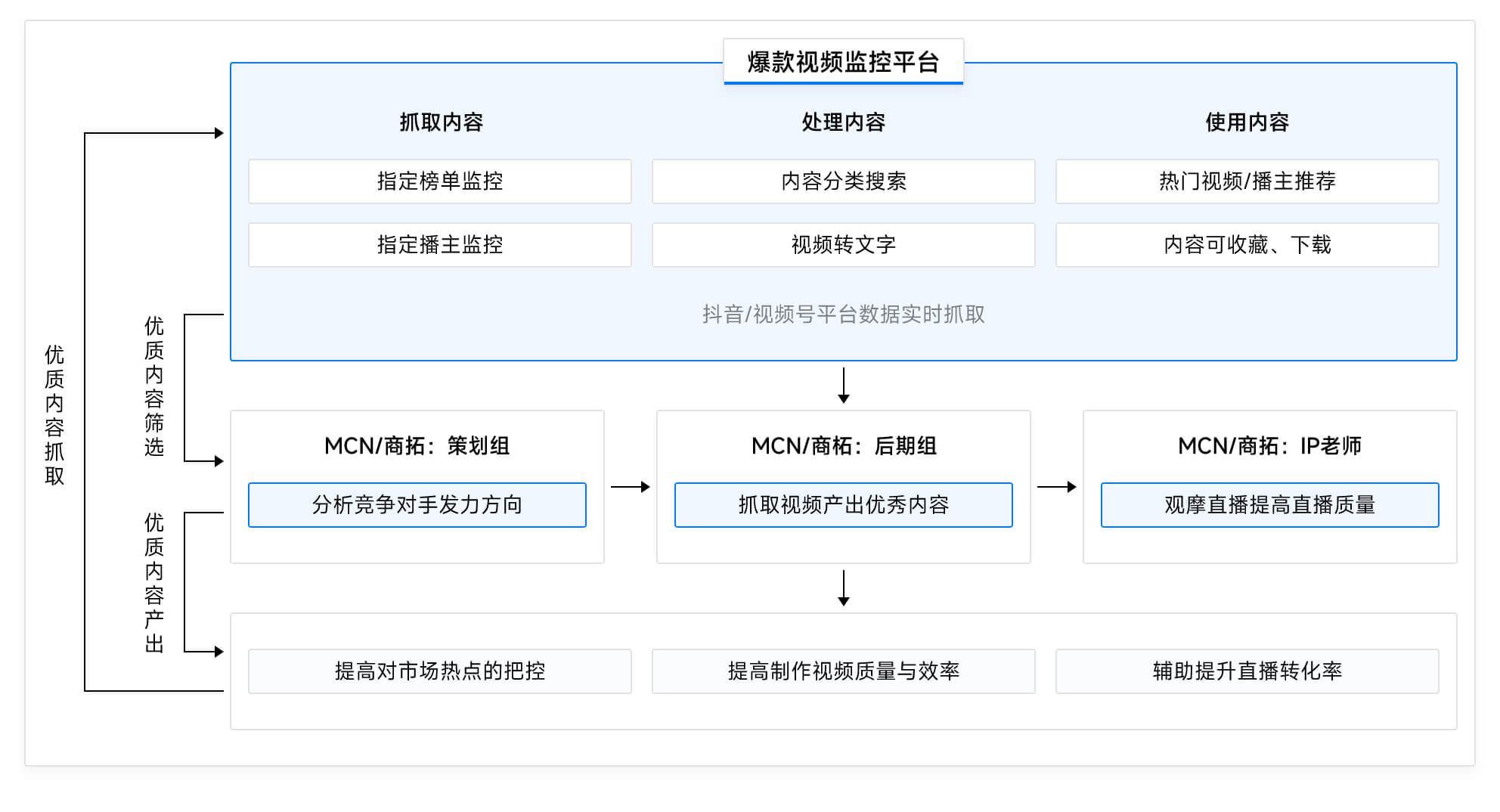Click the 抖音/视频号平台数据实时抓取 caption text
Screen dimensions: 1500x812
tap(843, 315)
